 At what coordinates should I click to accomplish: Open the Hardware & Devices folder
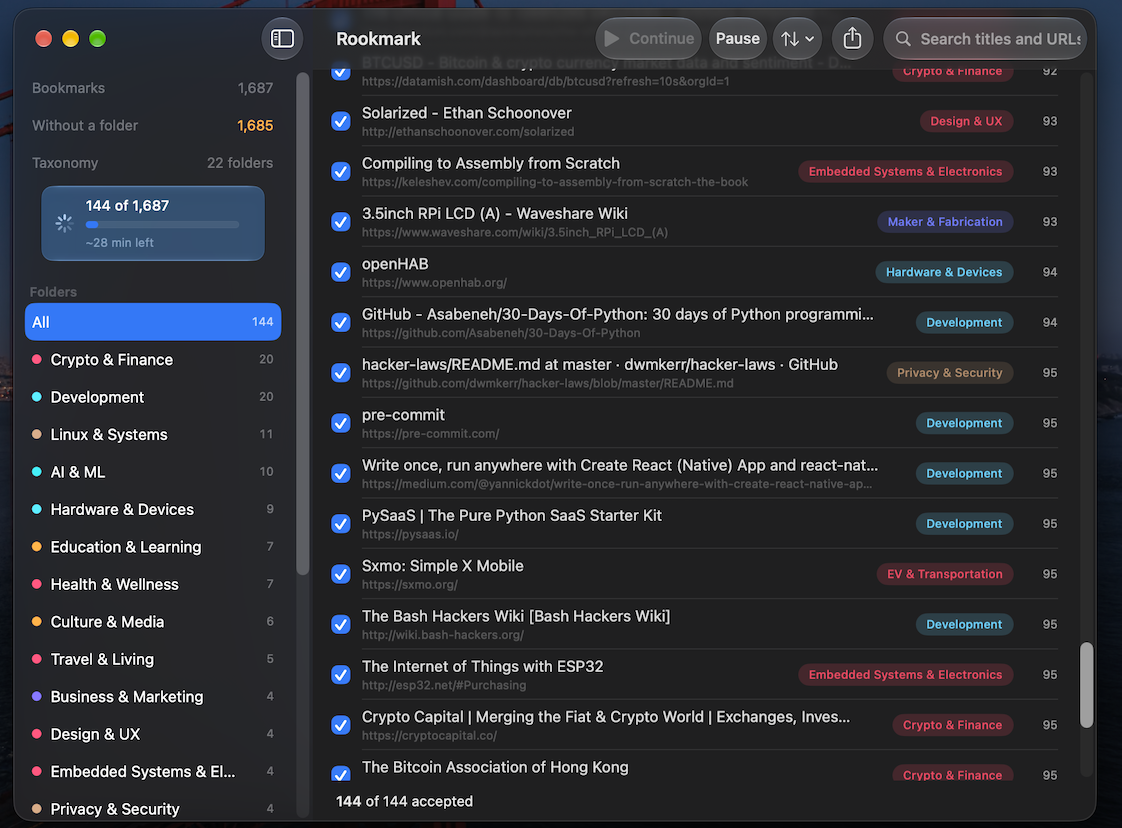(153, 510)
